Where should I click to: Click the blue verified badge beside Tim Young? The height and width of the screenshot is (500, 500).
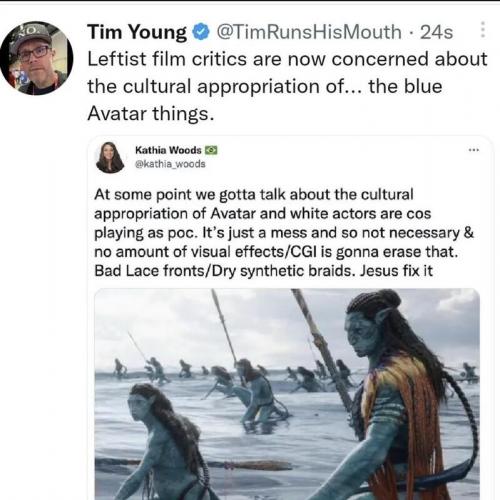[x=200, y=32]
